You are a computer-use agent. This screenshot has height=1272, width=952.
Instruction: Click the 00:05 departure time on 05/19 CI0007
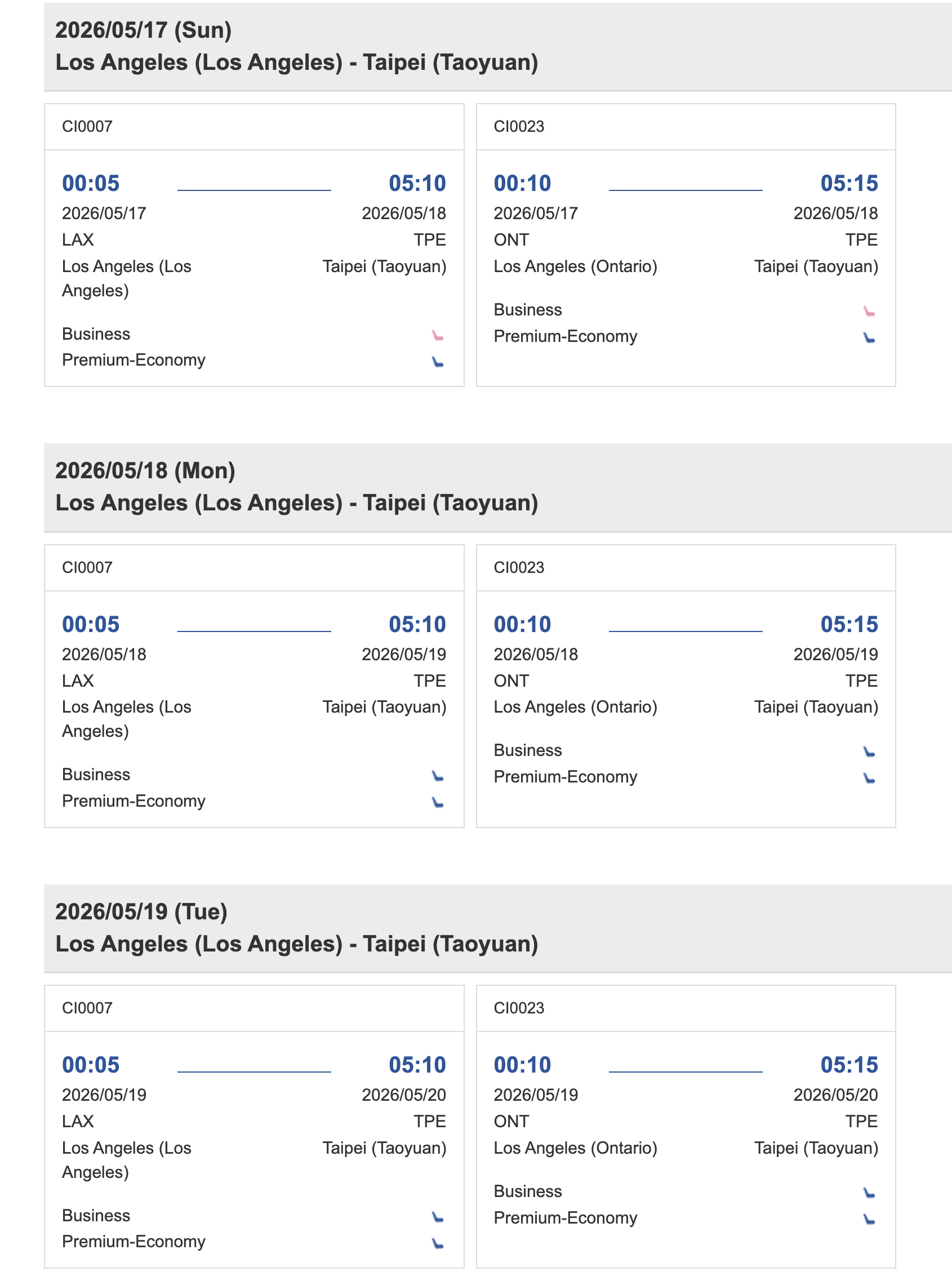[91, 1065]
